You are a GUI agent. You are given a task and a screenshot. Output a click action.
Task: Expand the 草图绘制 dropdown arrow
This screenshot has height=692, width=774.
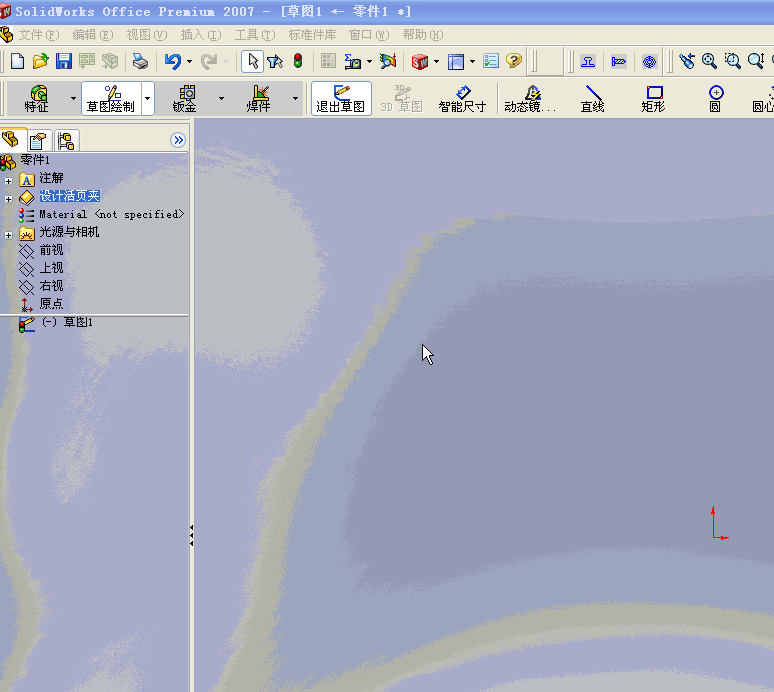pos(148,99)
